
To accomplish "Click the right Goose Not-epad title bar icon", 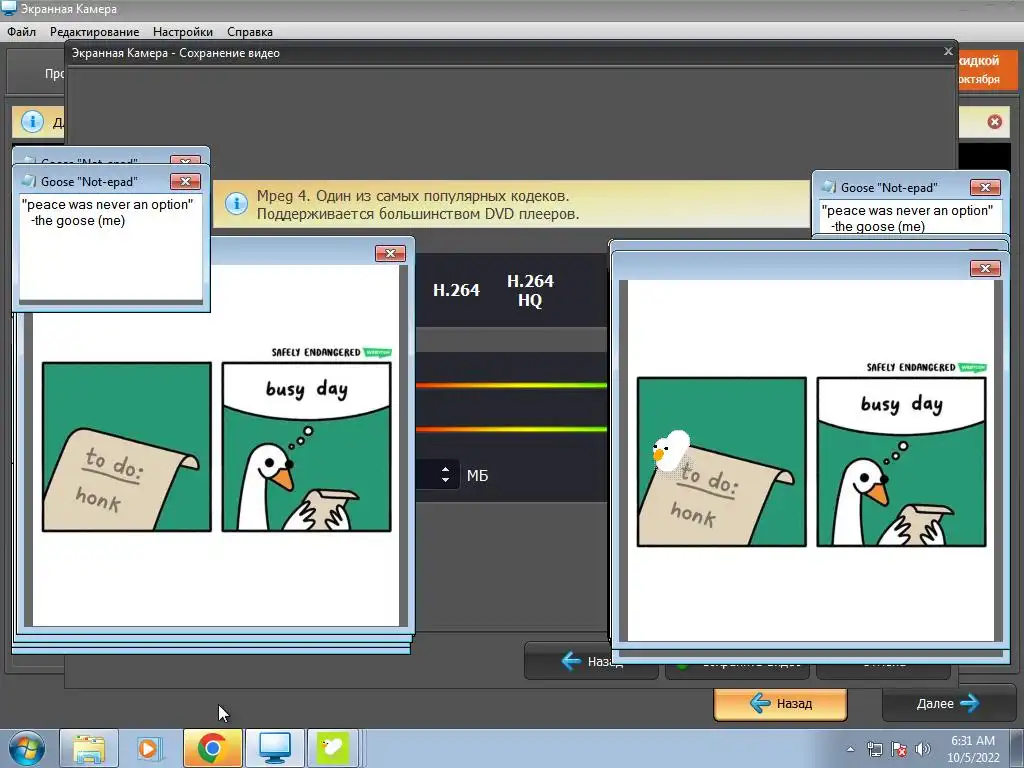I will coord(829,187).
